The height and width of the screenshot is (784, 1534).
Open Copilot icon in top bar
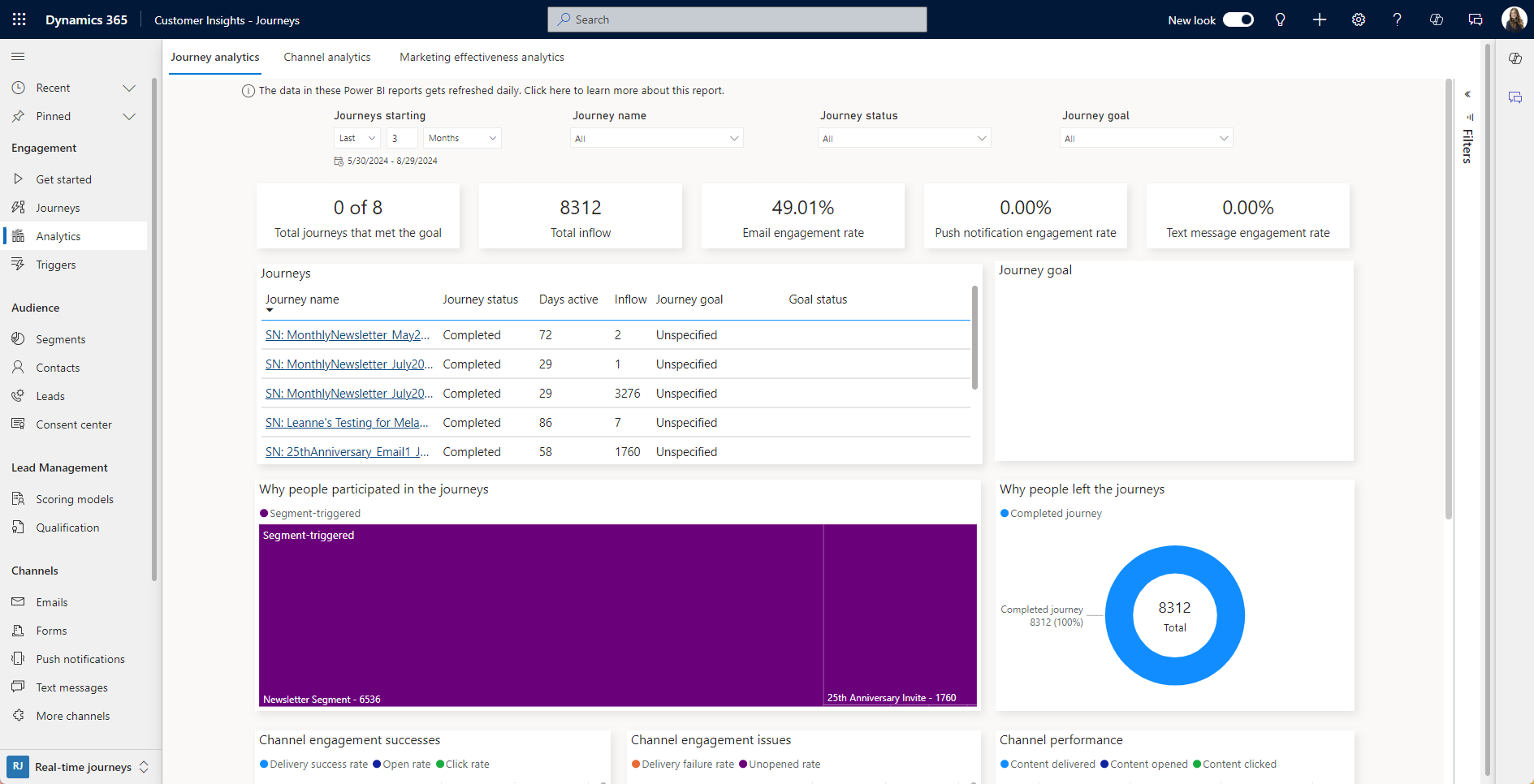(1437, 19)
